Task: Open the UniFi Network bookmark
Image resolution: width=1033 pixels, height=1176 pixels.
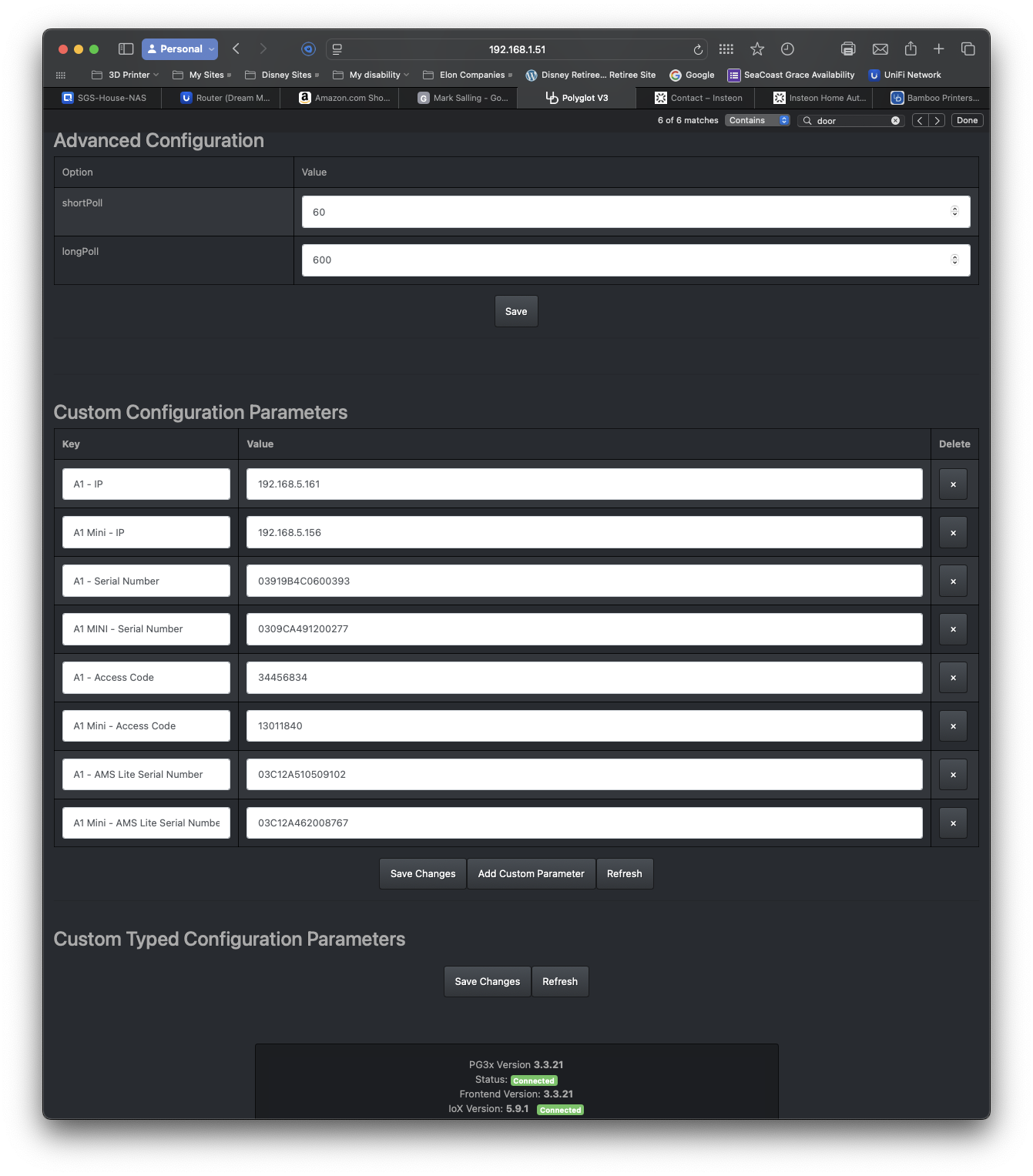Action: pos(905,75)
